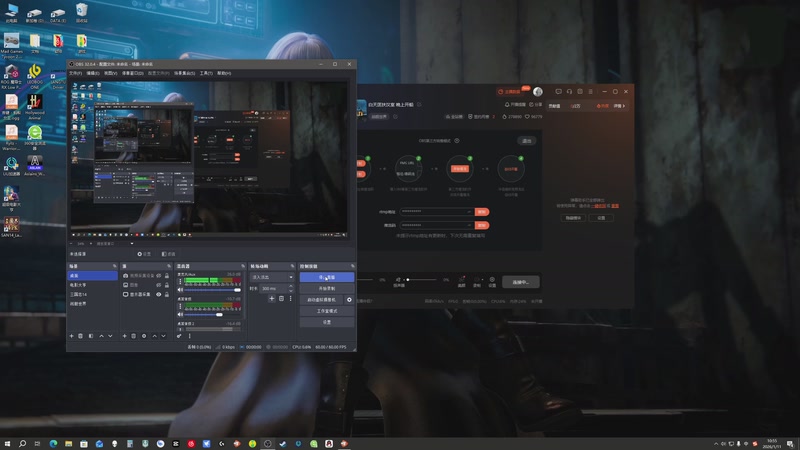Viewport: 800px width, 450px height.
Task: Undock the sources panel
Action: point(169,266)
